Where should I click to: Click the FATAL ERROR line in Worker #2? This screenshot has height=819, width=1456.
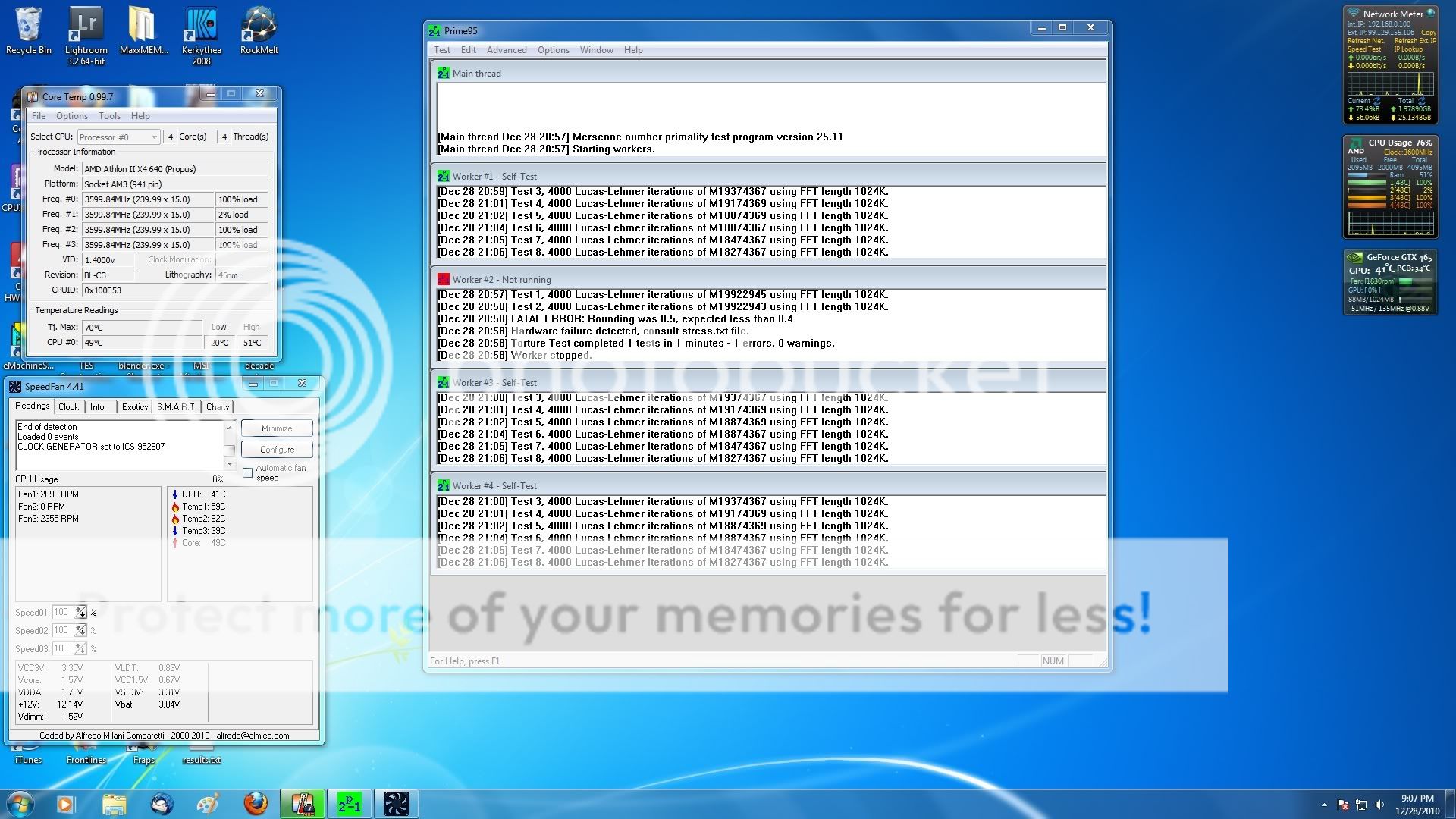[x=615, y=319]
